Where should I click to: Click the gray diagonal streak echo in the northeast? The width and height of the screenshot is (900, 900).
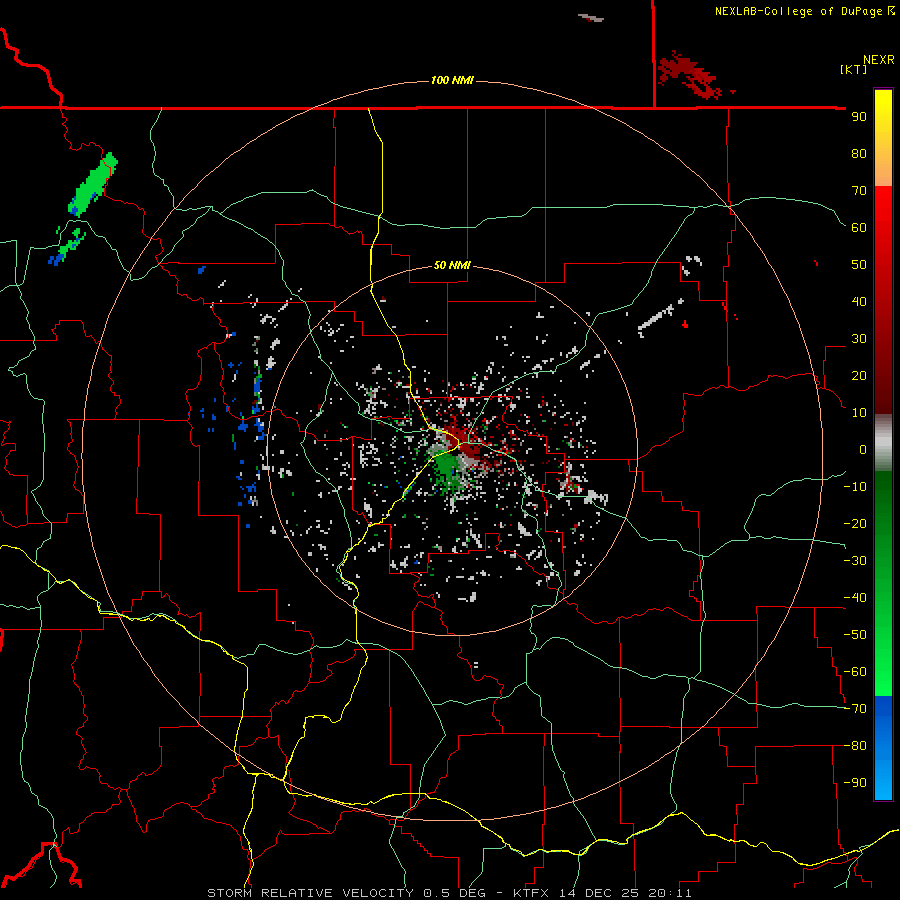click(660, 317)
